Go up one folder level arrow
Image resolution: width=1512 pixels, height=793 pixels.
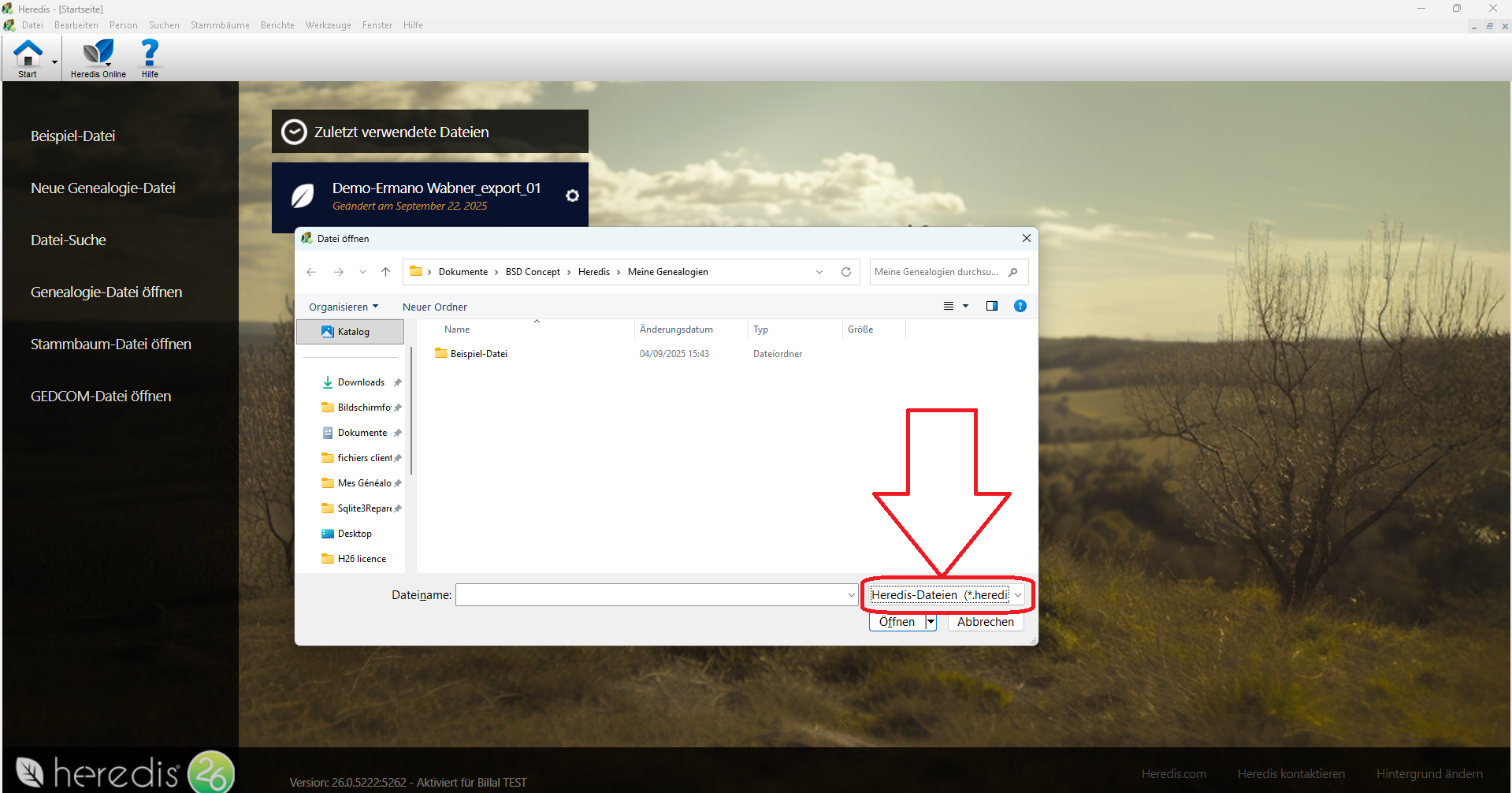pyautogui.click(x=385, y=272)
